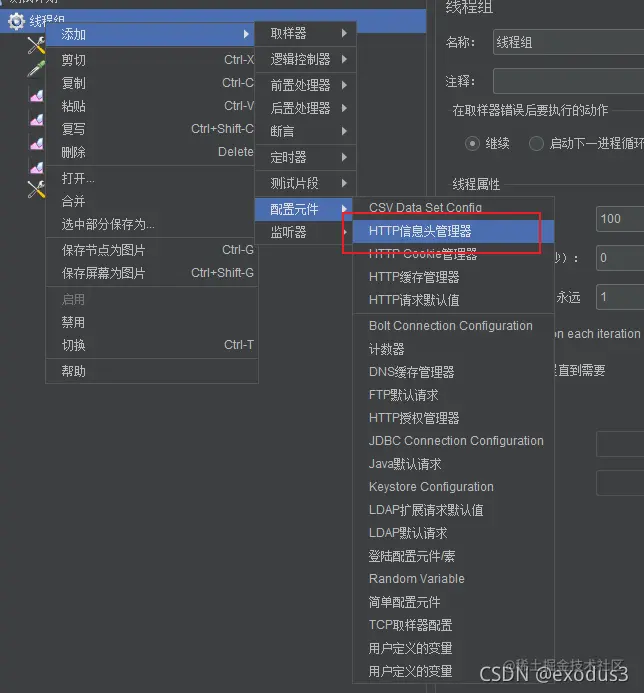644x693 pixels.
Task: Add the HTTP信息头管理器 element
Action: click(x=453, y=231)
